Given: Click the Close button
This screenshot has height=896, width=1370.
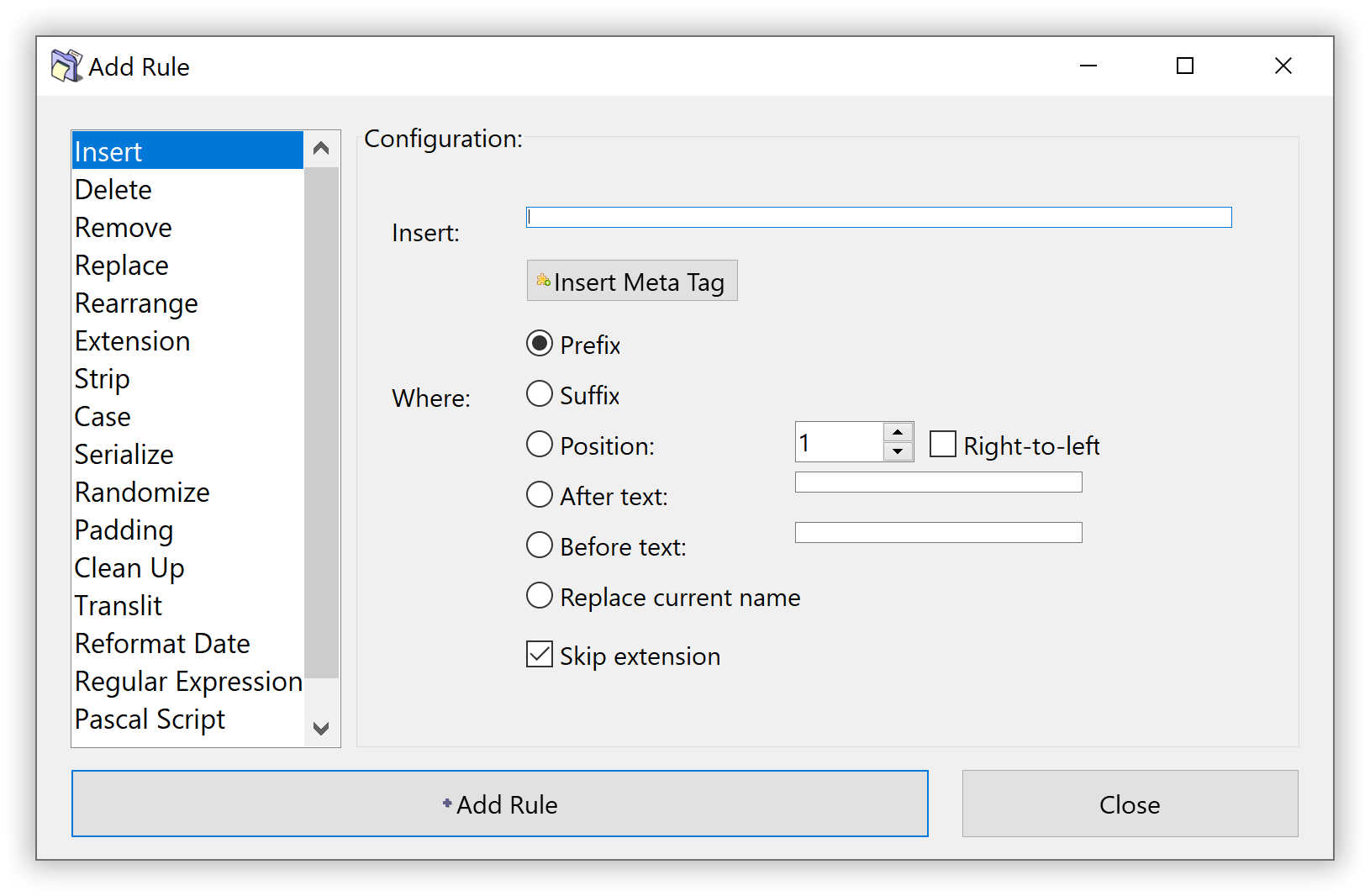Looking at the screenshot, I should [x=1130, y=804].
